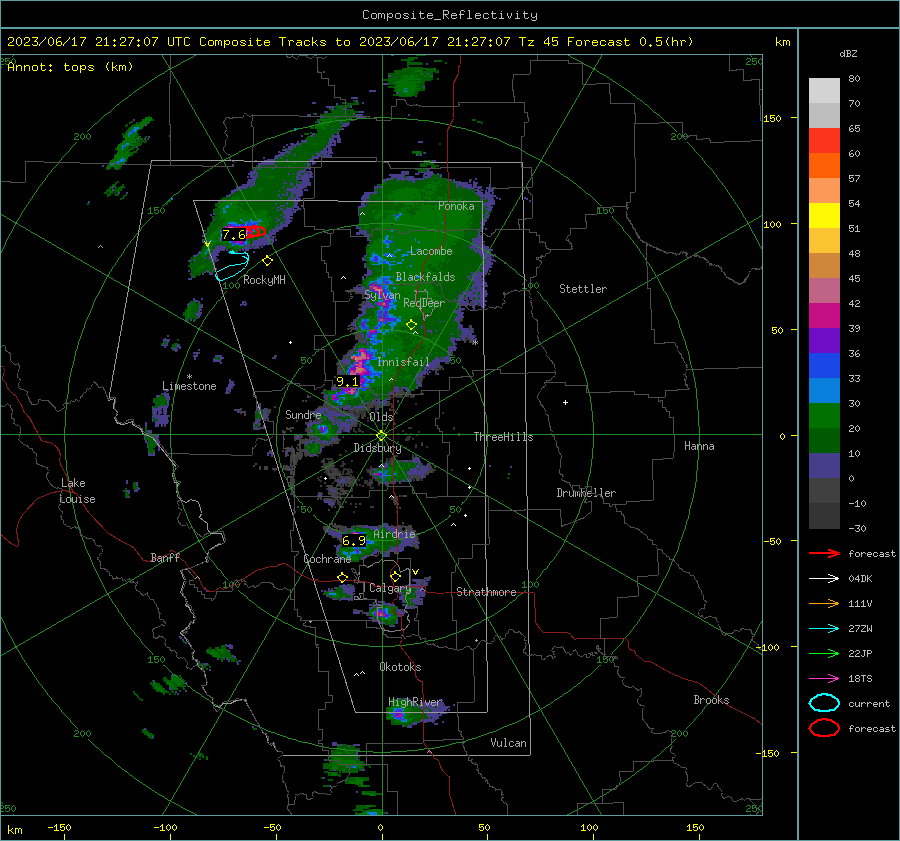Click the cyan current storm outline near RockyMH
The height and width of the screenshot is (841, 900).
point(232,265)
